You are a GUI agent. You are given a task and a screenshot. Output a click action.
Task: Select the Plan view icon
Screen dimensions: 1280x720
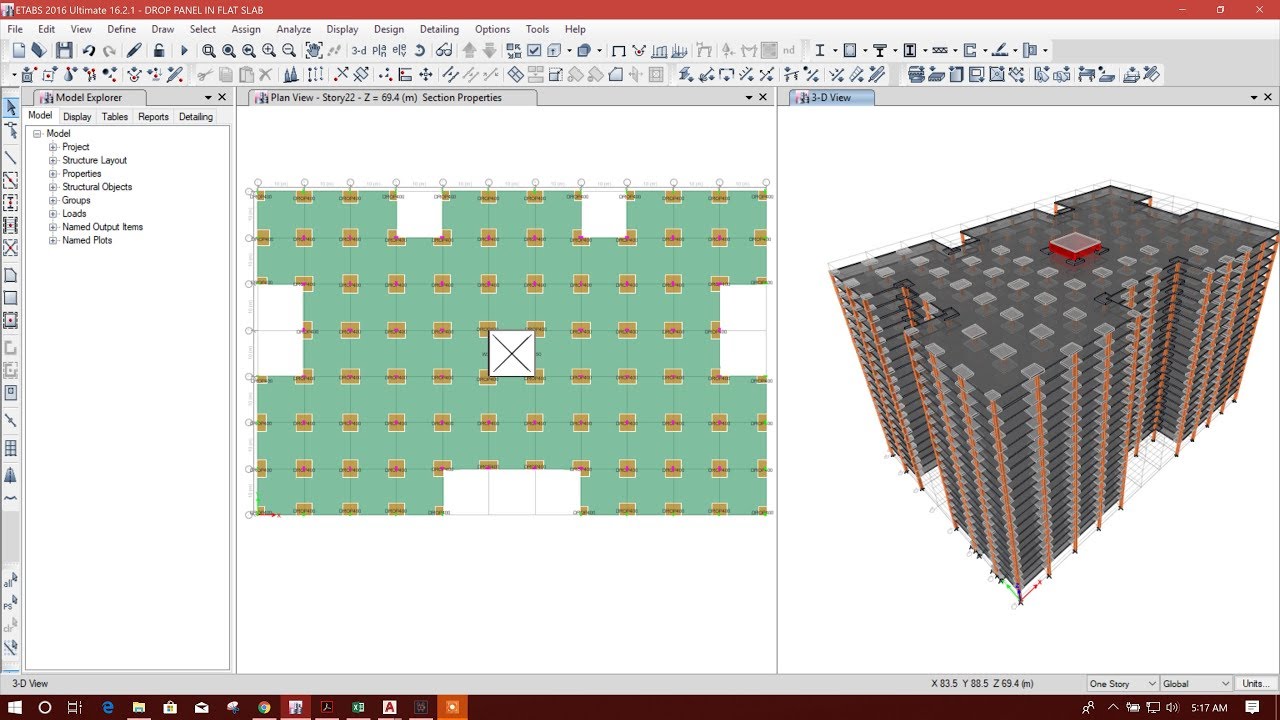coord(378,50)
